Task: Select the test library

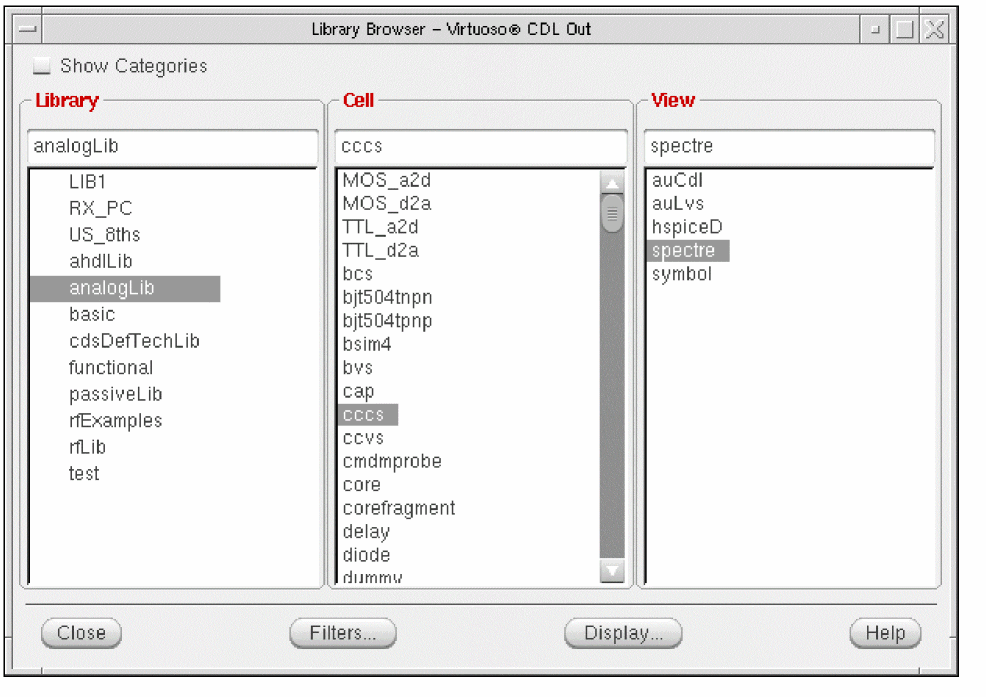Action: pos(84,474)
